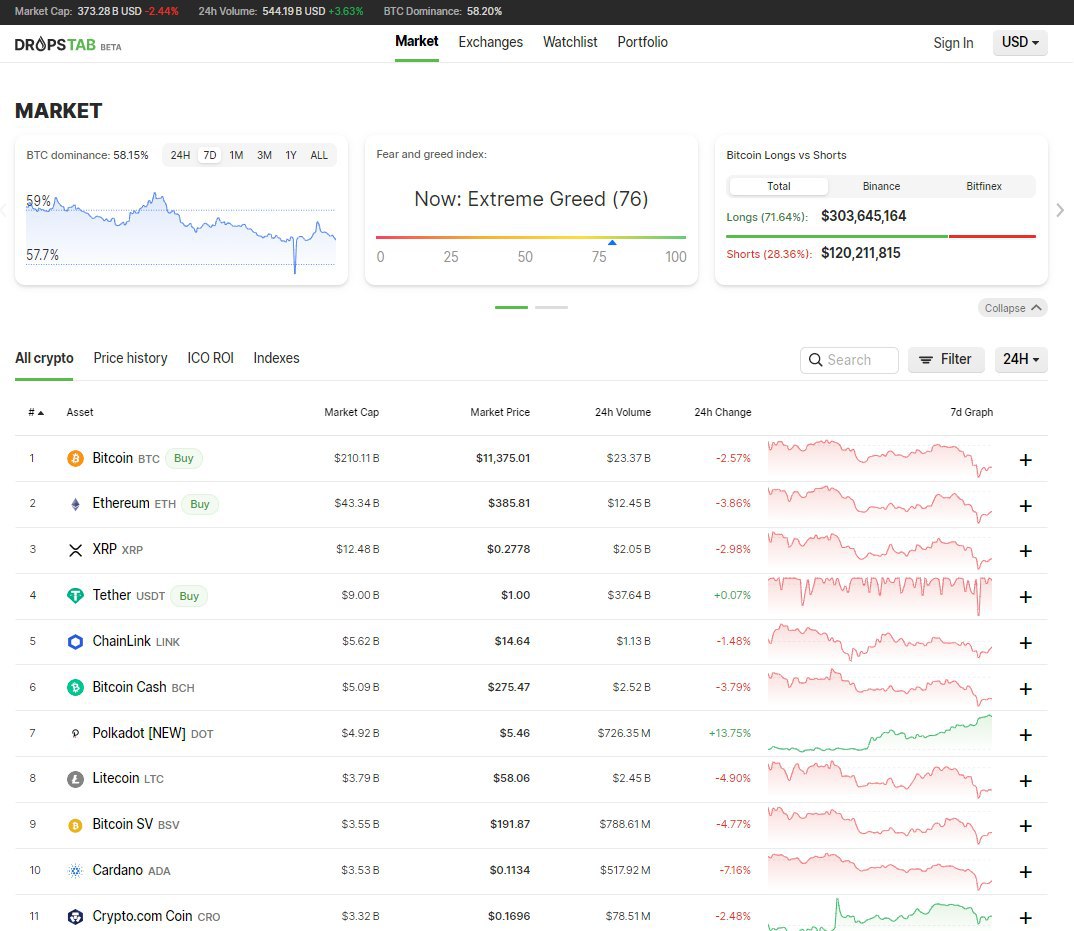Open the Filter button
The width and height of the screenshot is (1074, 931).
[945, 359]
